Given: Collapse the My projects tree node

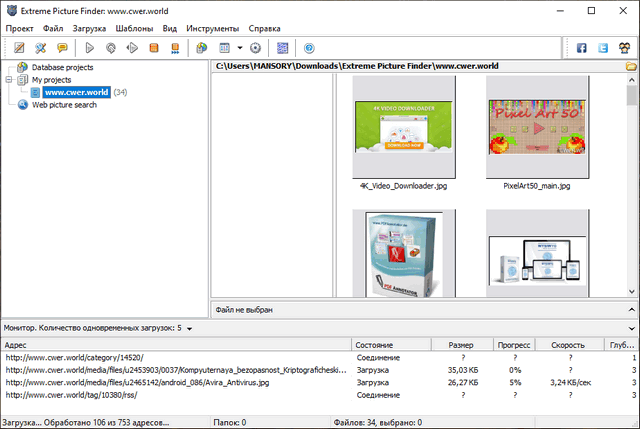Looking at the screenshot, I should tap(9, 79).
